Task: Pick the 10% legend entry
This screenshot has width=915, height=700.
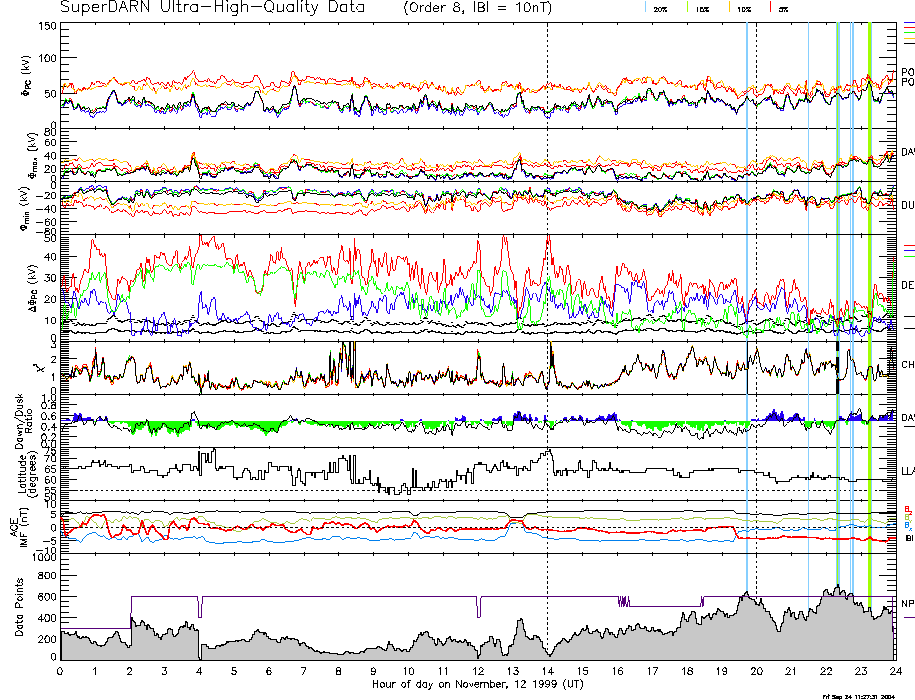Action: (x=744, y=8)
